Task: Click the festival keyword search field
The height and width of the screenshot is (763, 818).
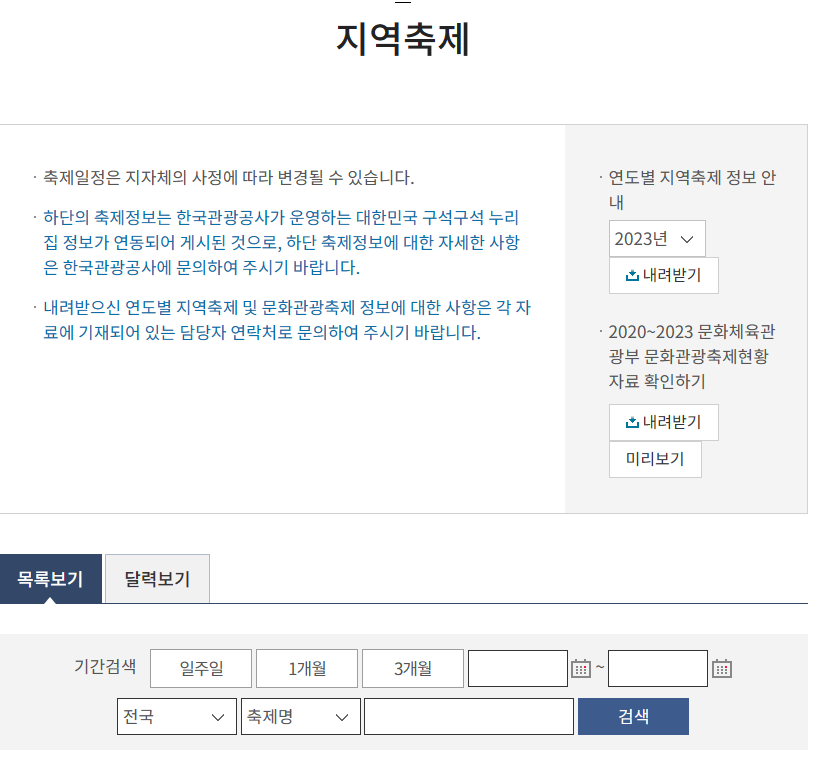Action: pyautogui.click(x=469, y=717)
